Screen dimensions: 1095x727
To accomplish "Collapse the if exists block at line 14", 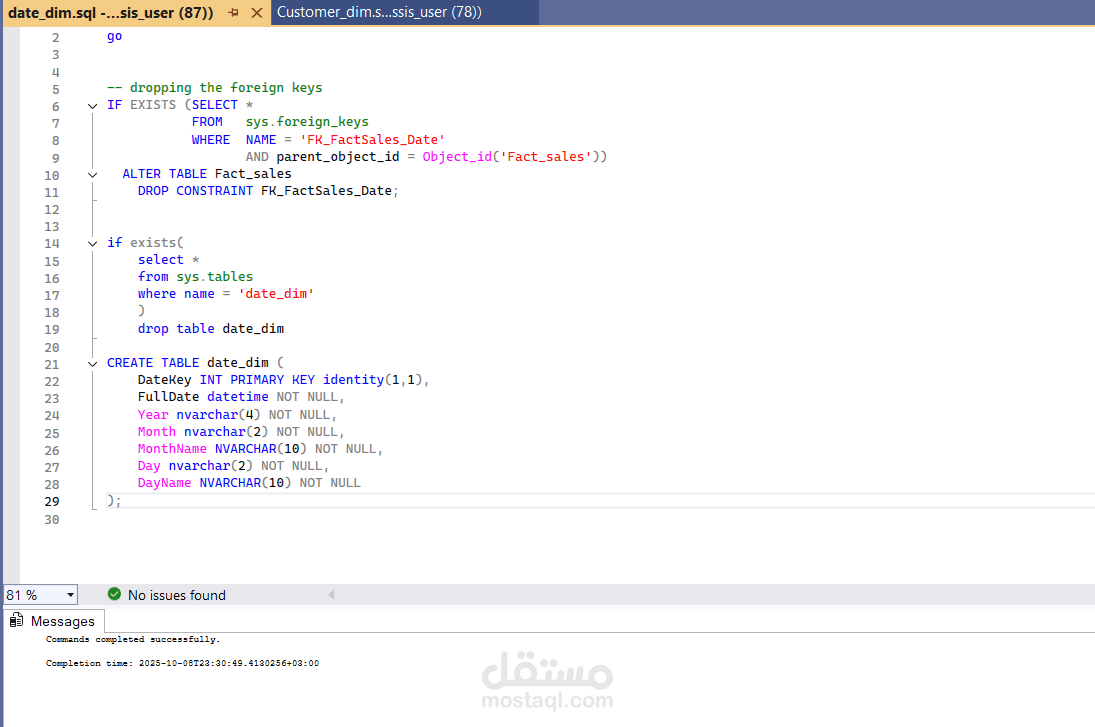I will coord(92,244).
